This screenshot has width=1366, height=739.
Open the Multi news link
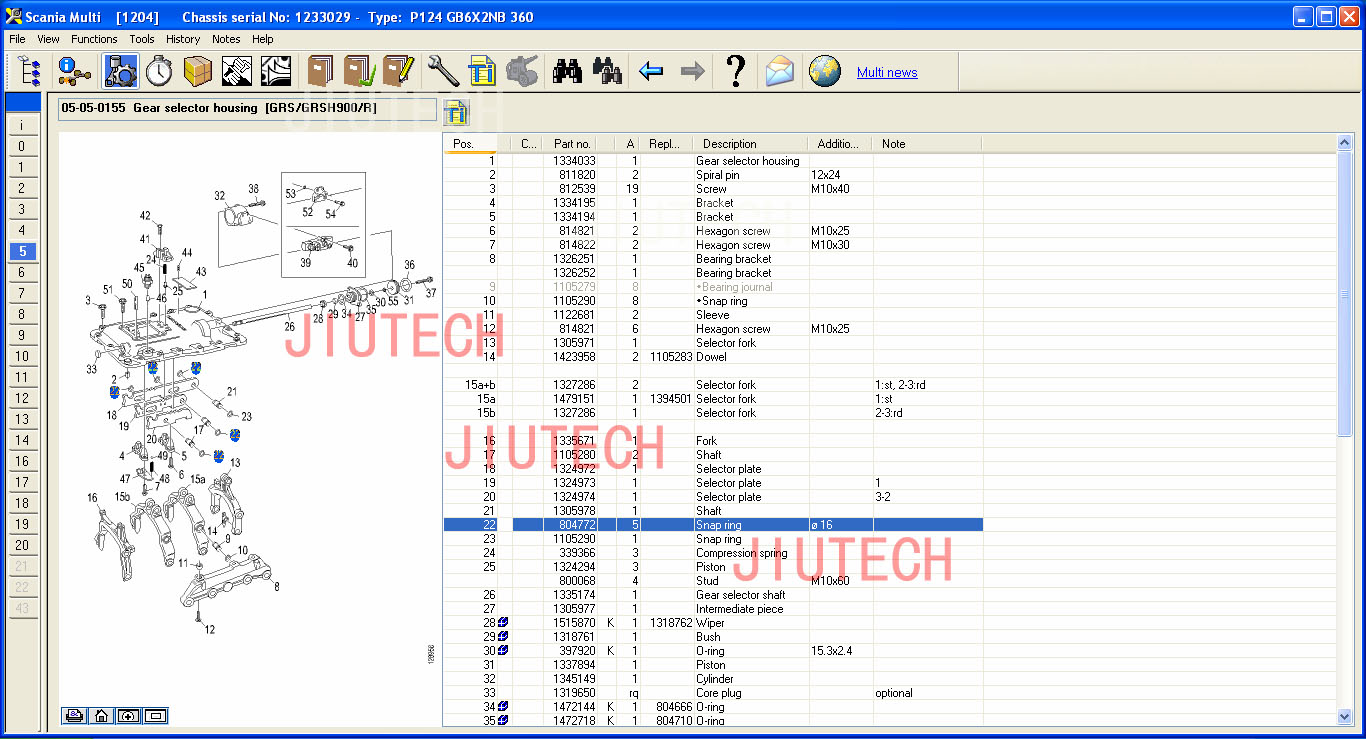[887, 72]
